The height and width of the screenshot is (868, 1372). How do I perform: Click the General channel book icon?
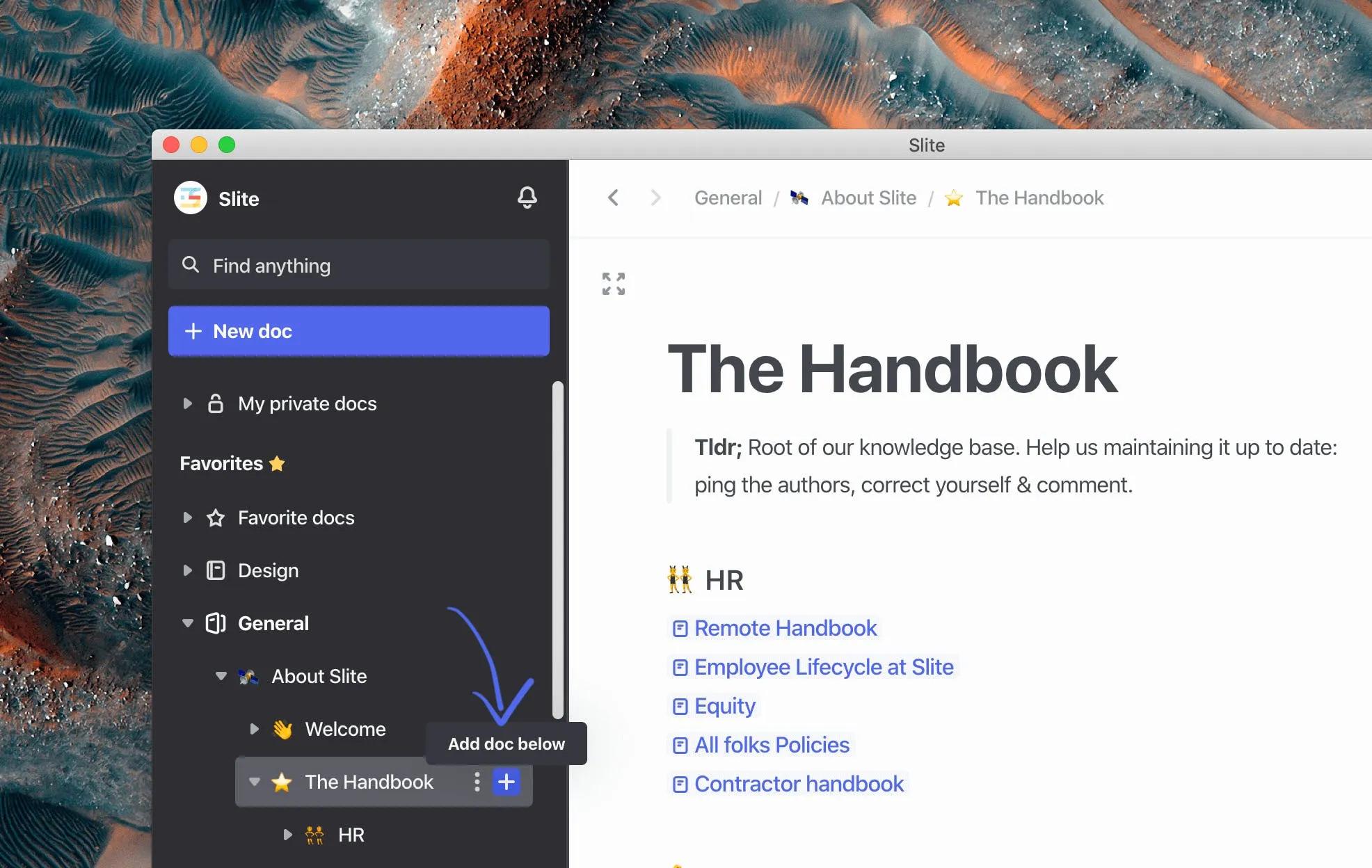pyautogui.click(x=216, y=623)
